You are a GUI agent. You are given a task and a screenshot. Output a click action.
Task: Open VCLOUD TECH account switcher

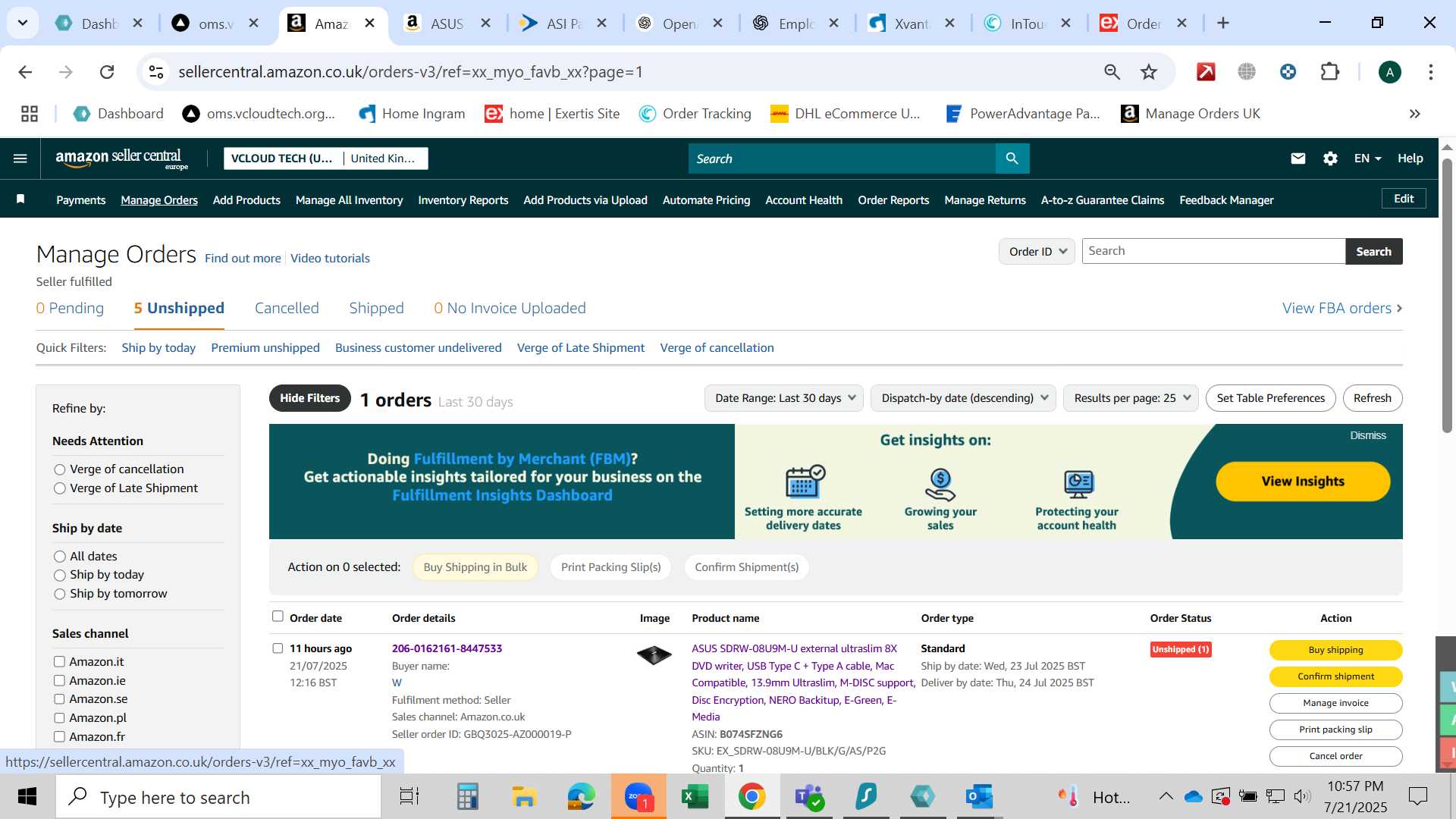coord(325,158)
